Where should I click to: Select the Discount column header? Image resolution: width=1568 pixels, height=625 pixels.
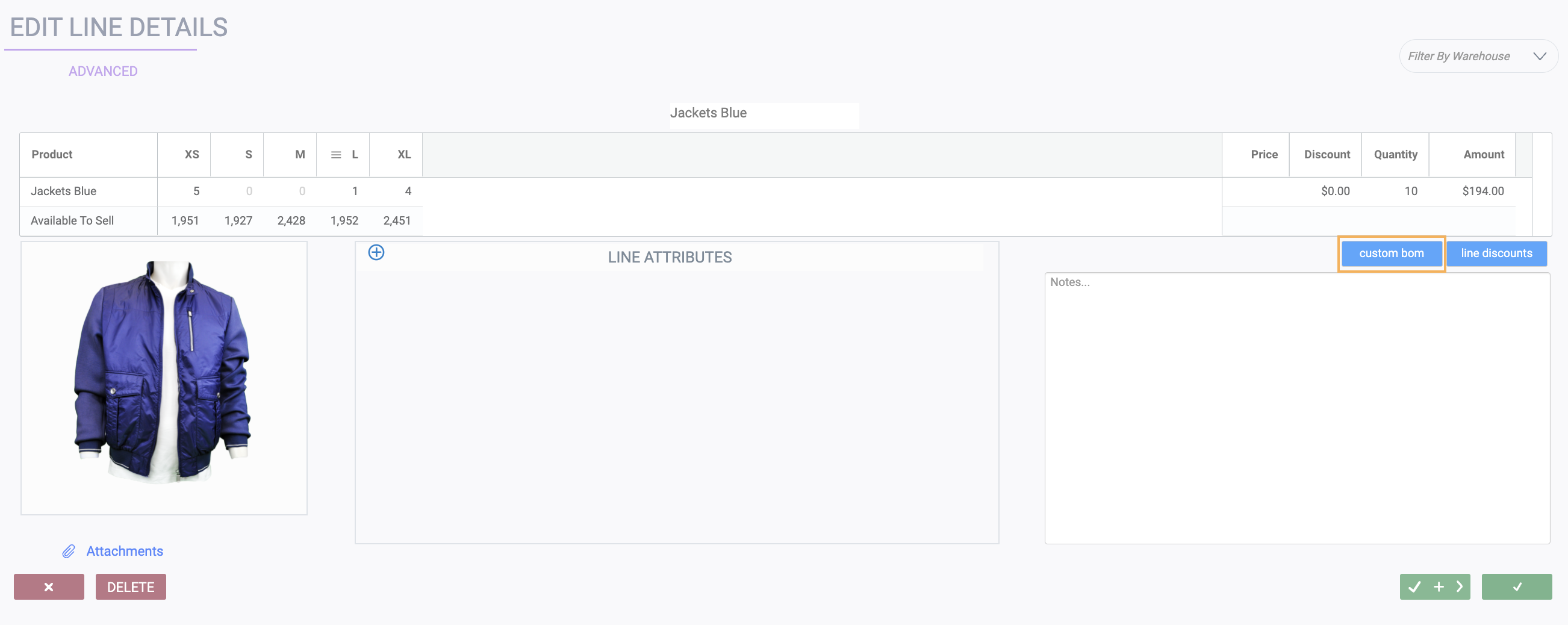tap(1325, 155)
